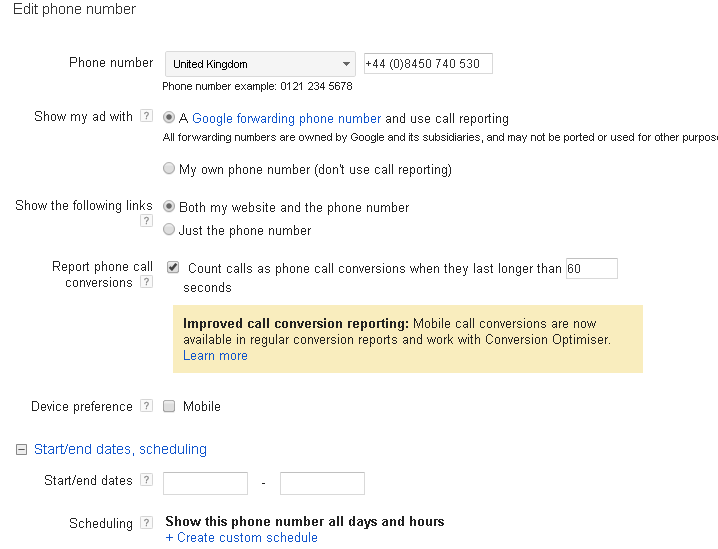This screenshot has width=718, height=549.
Task: Click Create custom schedule link
Action: (x=247, y=538)
